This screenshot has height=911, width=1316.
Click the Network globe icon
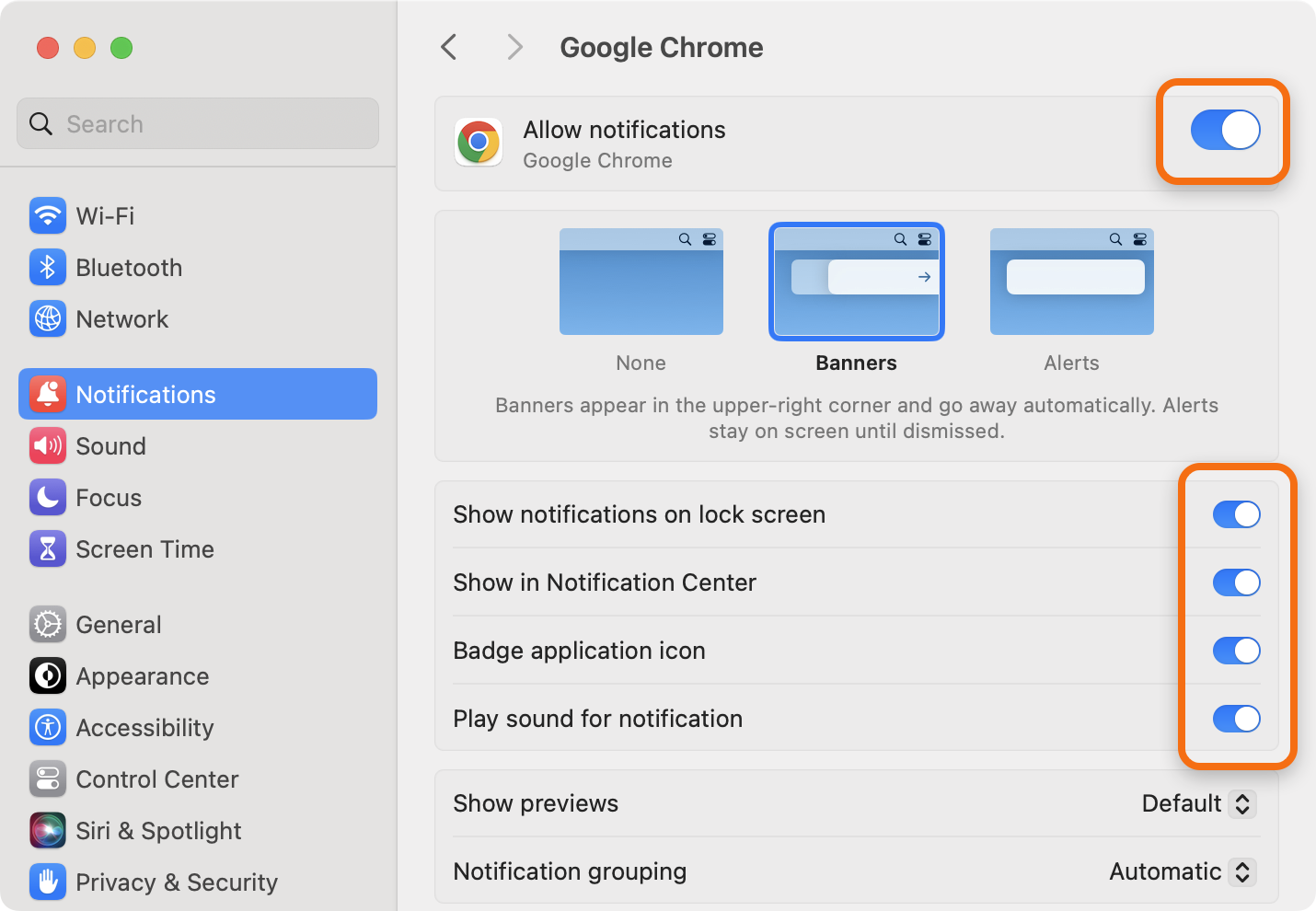tap(48, 319)
